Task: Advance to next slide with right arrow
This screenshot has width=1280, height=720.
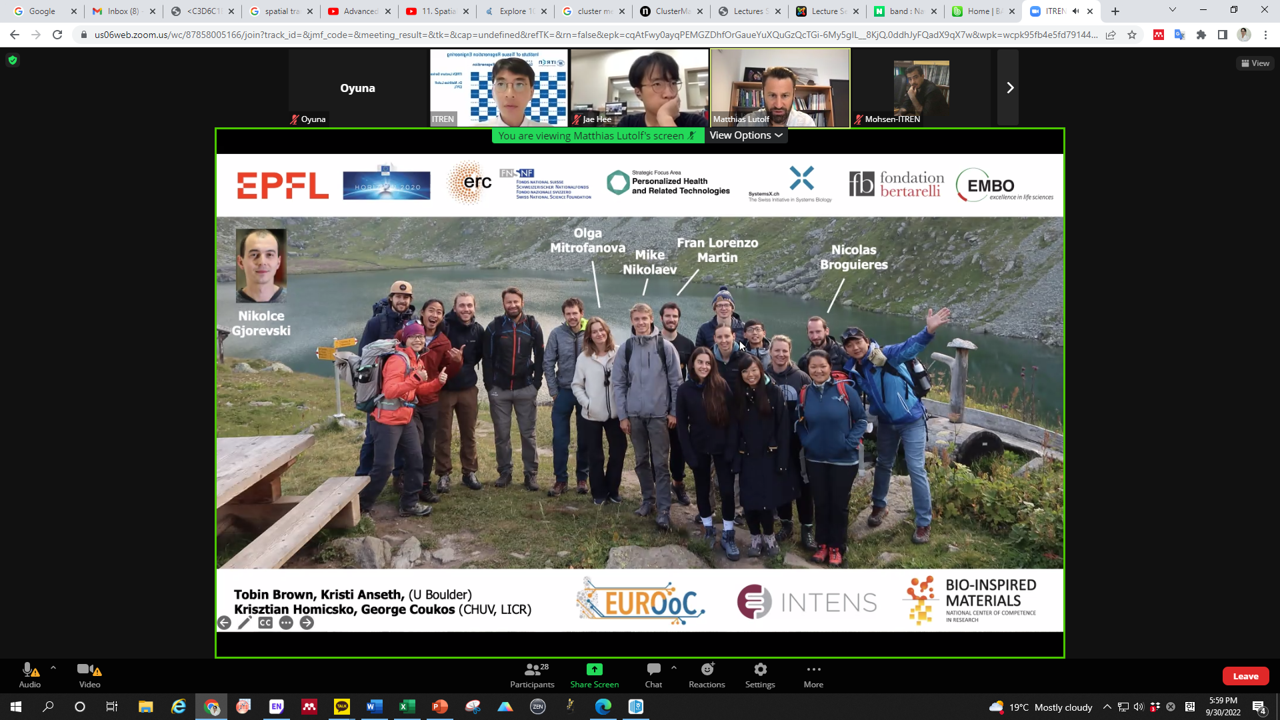Action: tap(307, 623)
